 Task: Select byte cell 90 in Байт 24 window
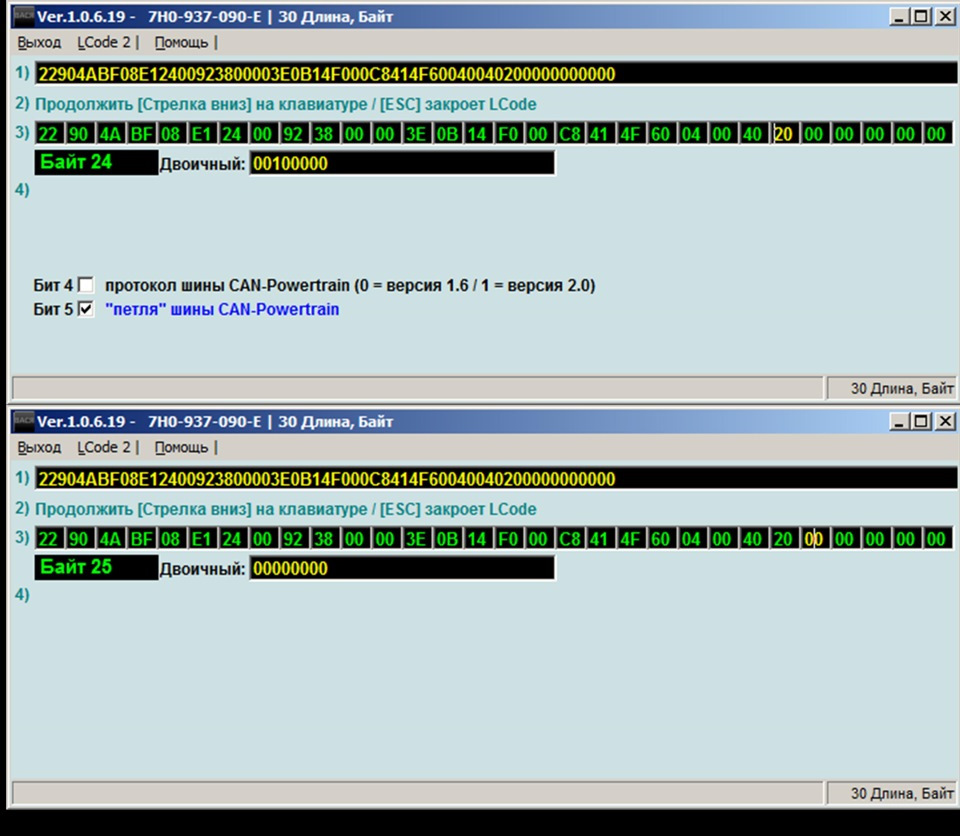(80, 134)
